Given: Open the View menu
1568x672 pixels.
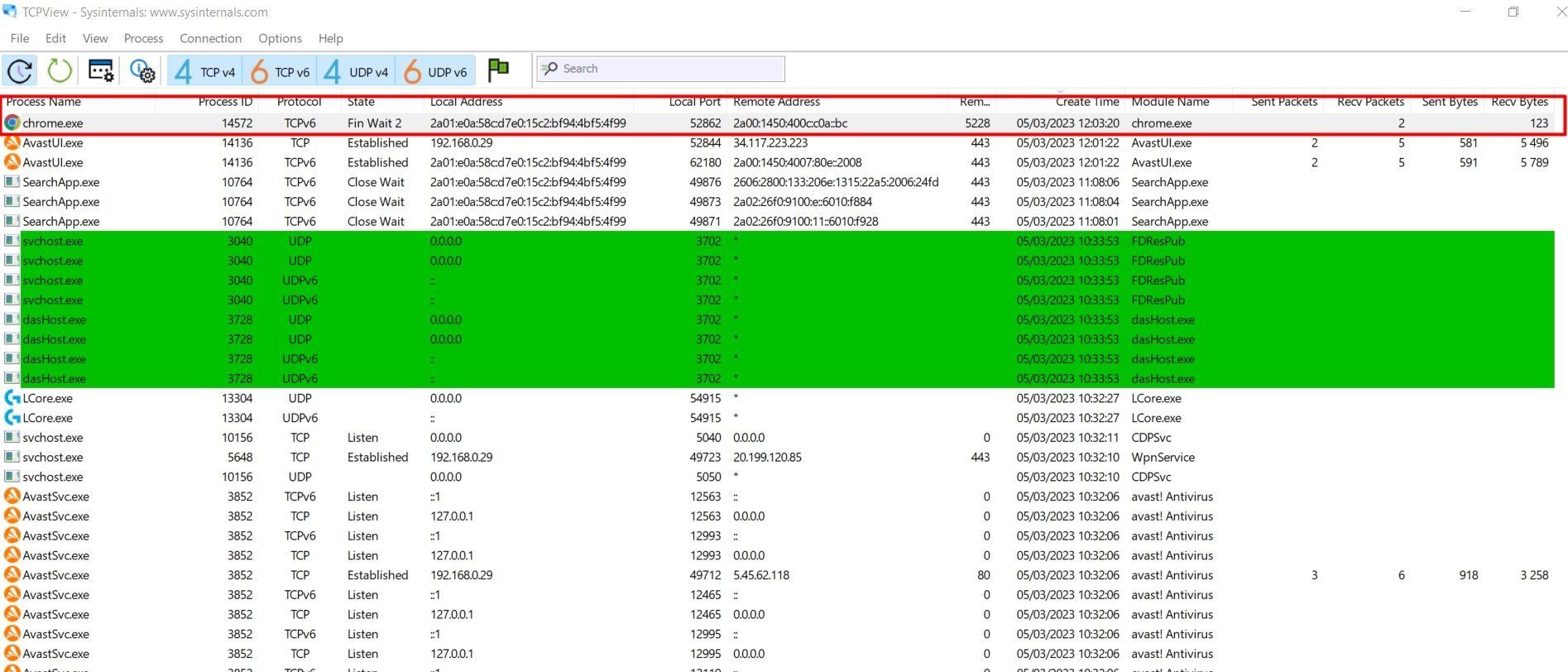Looking at the screenshot, I should pyautogui.click(x=95, y=38).
